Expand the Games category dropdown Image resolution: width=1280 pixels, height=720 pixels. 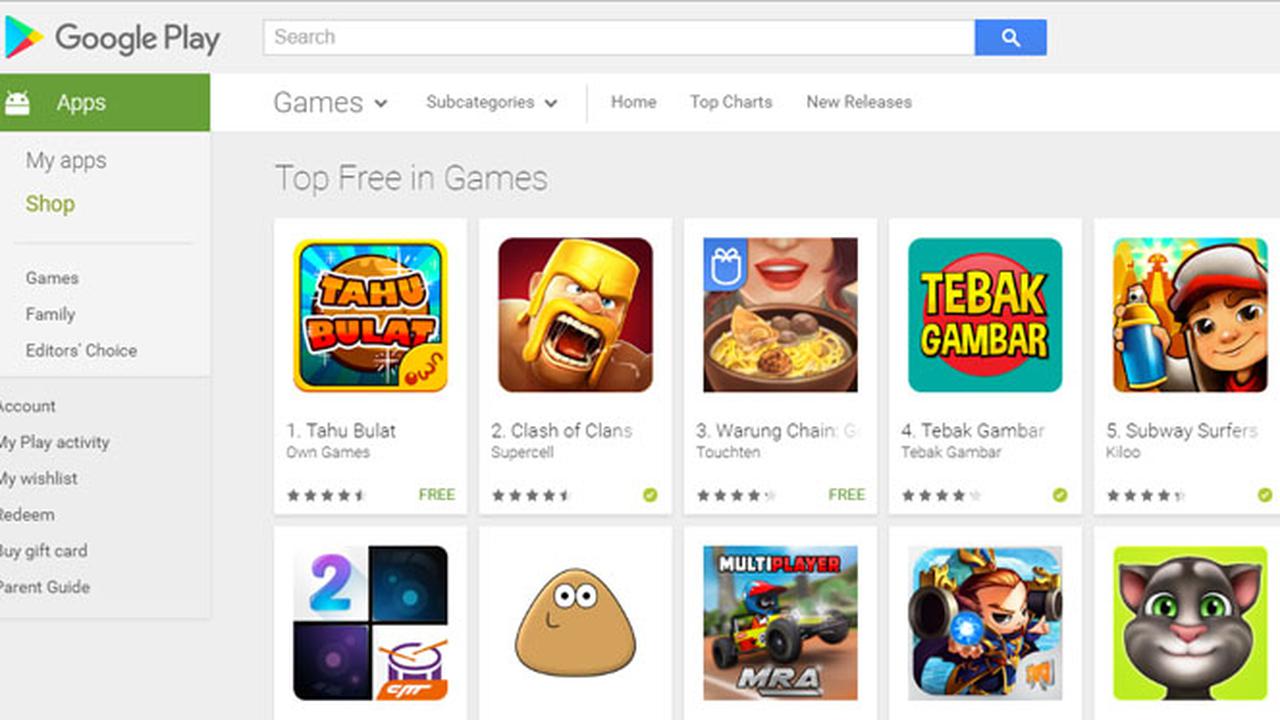330,102
